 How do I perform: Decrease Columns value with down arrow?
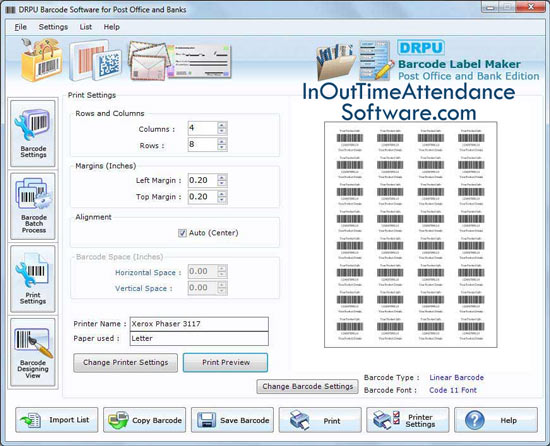222,131
